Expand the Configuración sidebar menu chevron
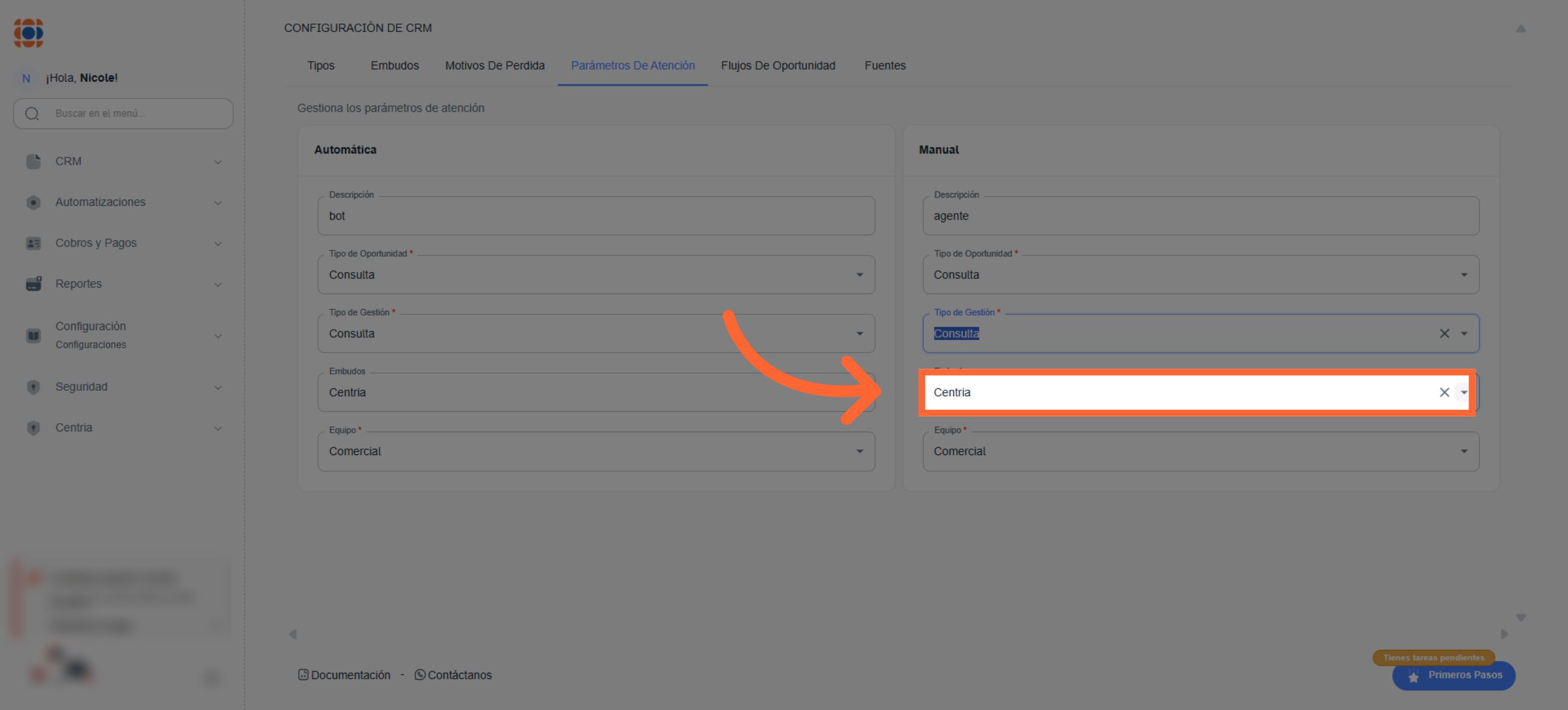 218,336
